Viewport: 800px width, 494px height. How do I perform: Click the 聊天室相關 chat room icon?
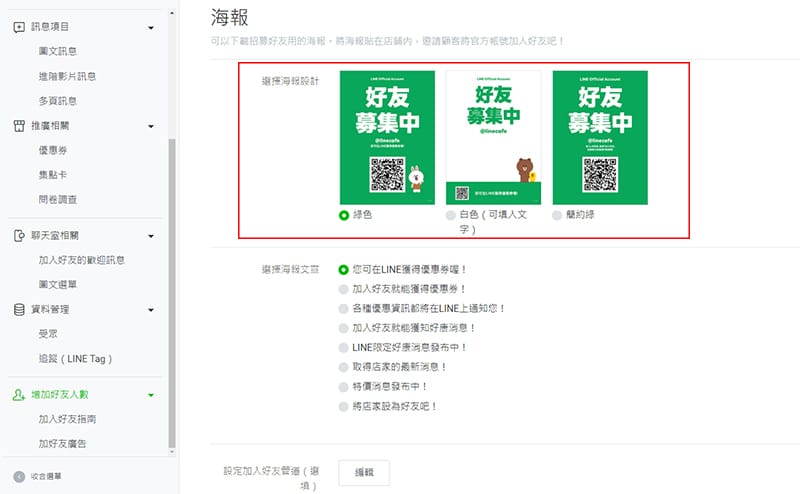[19, 235]
